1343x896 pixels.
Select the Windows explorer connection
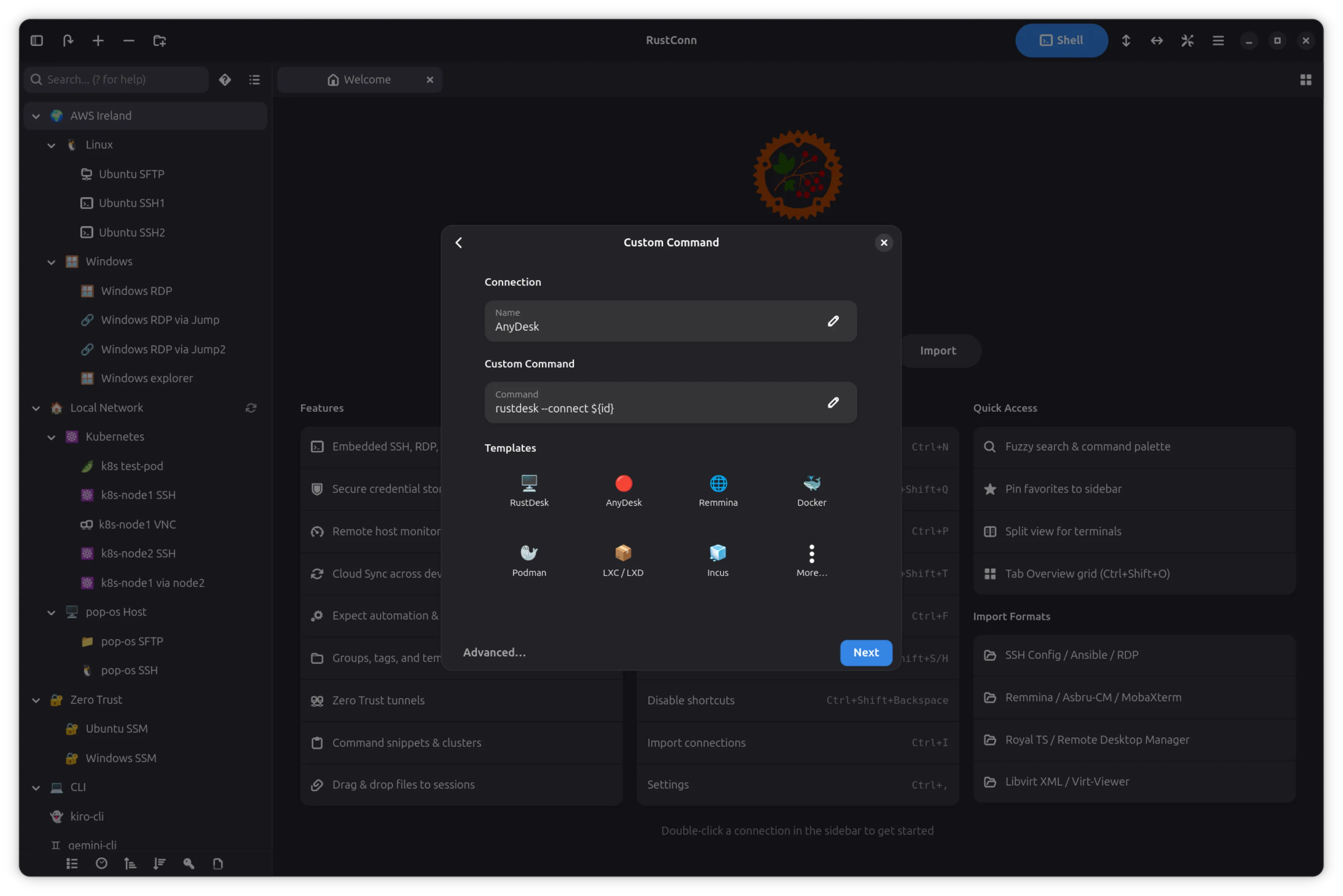146,378
